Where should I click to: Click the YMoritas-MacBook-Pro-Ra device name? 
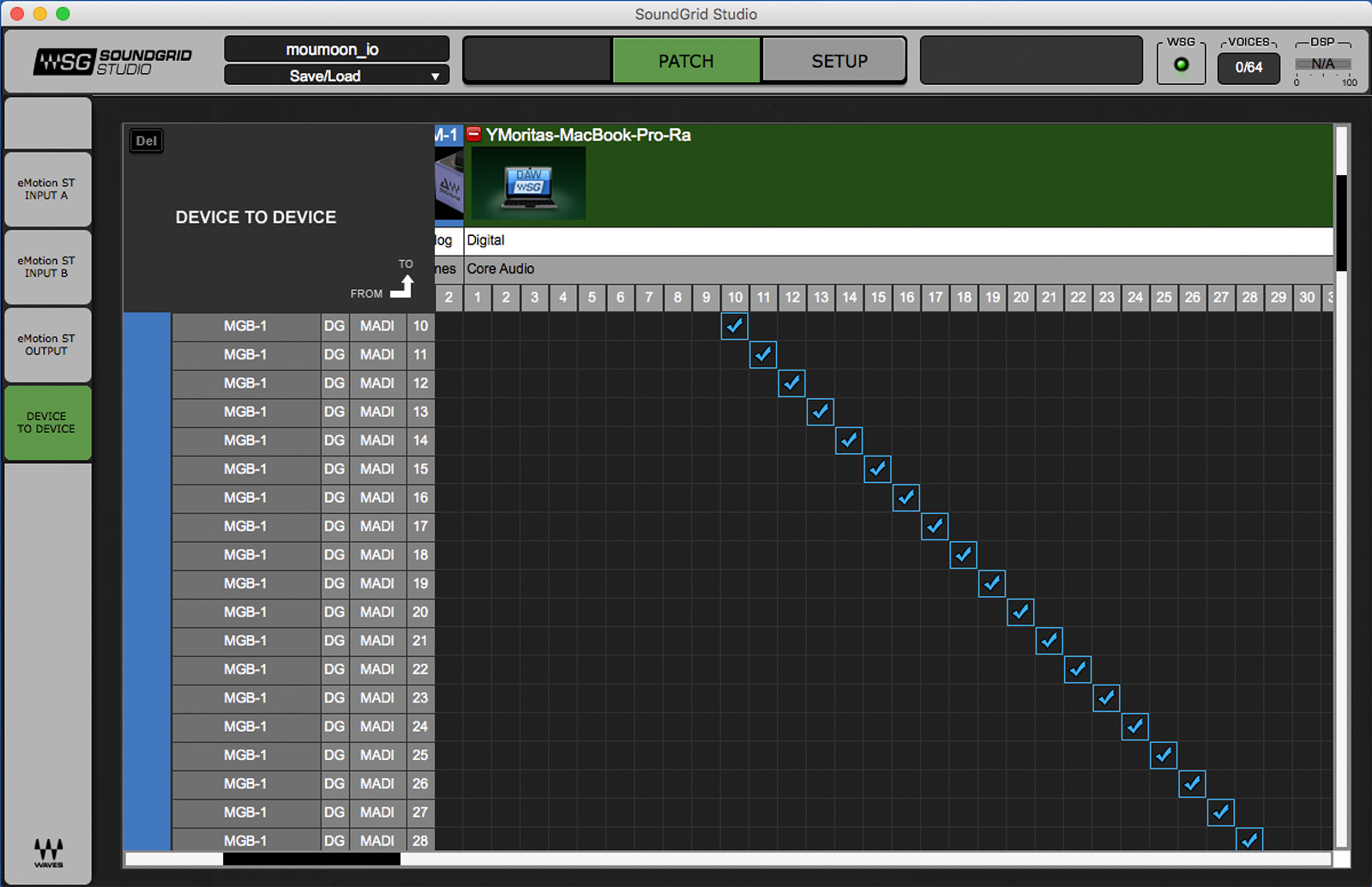click(588, 135)
